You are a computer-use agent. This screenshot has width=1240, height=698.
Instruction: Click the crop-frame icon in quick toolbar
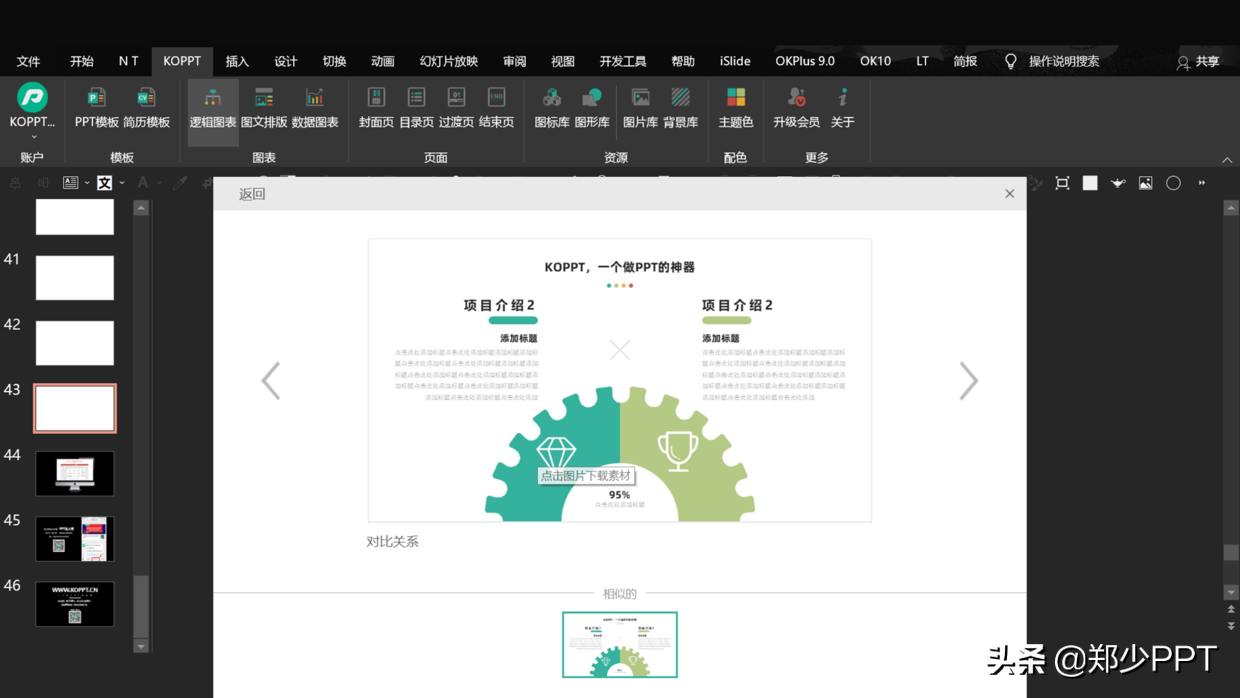click(x=1062, y=183)
